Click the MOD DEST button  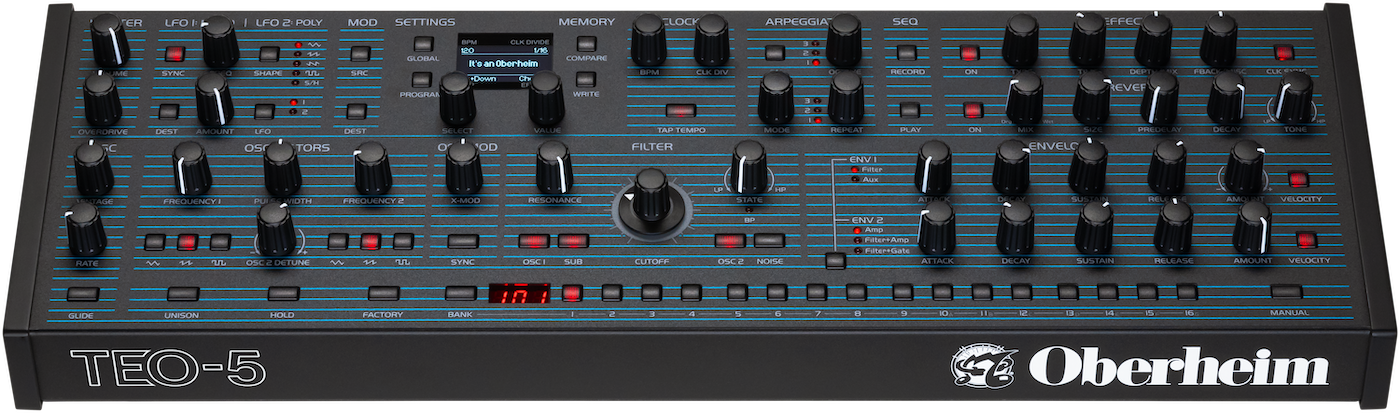pyautogui.click(x=356, y=111)
